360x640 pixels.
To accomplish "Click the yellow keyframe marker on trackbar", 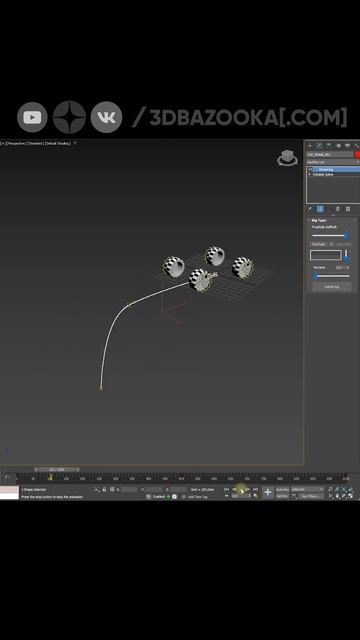I will tap(50, 477).
